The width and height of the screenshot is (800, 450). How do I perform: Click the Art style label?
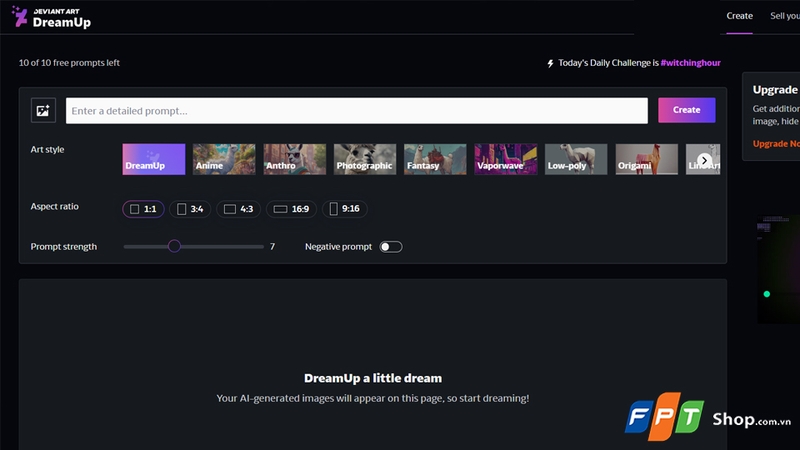[47, 149]
